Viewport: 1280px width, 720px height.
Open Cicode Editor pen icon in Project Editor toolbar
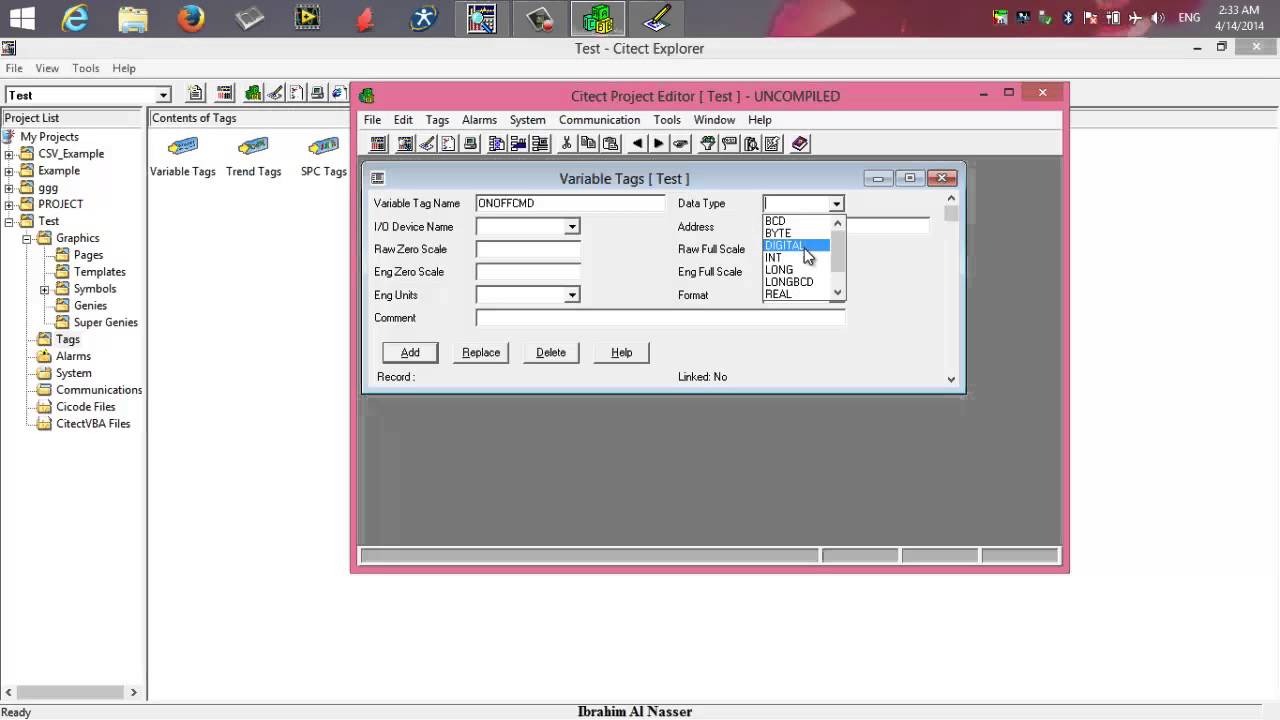click(427, 143)
